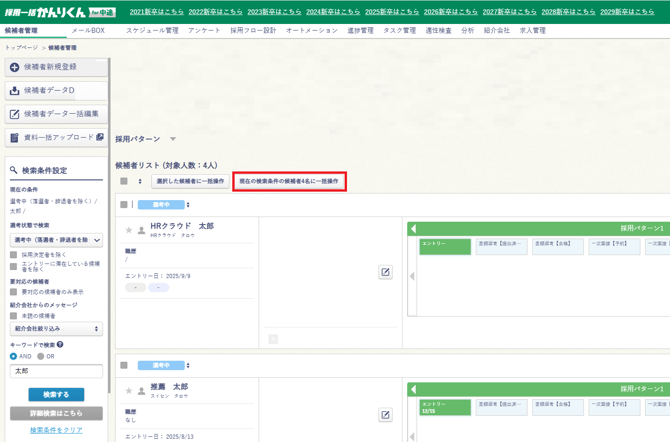
Task: Click the 検索条件をクリア link
Action: point(56,430)
